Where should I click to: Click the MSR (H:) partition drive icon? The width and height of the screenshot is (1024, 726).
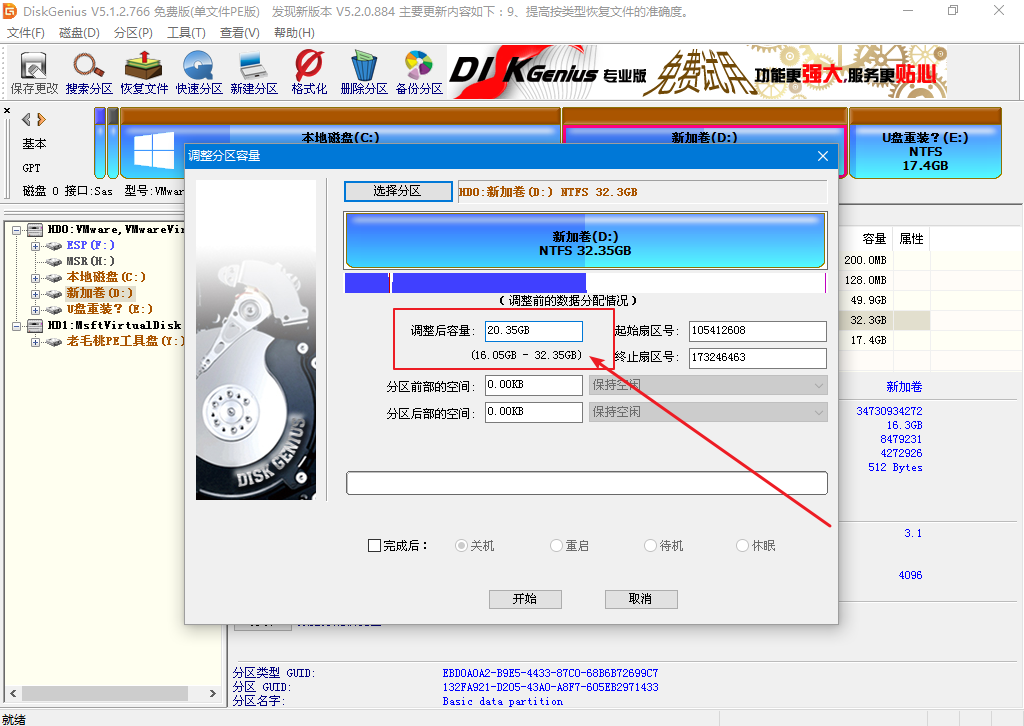54,262
